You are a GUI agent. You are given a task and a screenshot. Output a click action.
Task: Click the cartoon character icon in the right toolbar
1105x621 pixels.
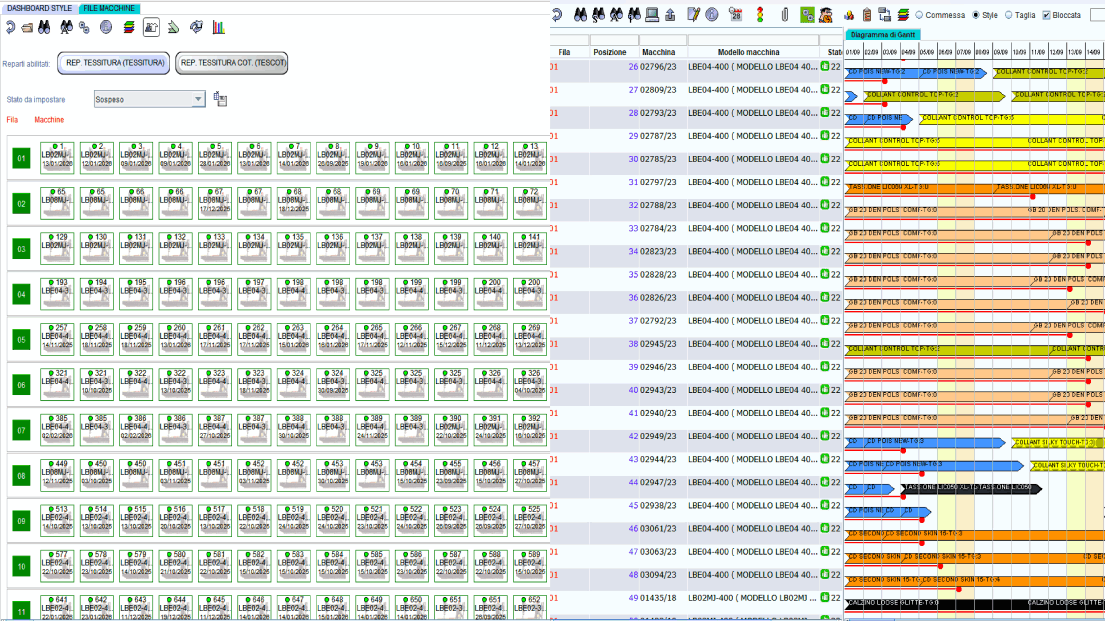826,15
